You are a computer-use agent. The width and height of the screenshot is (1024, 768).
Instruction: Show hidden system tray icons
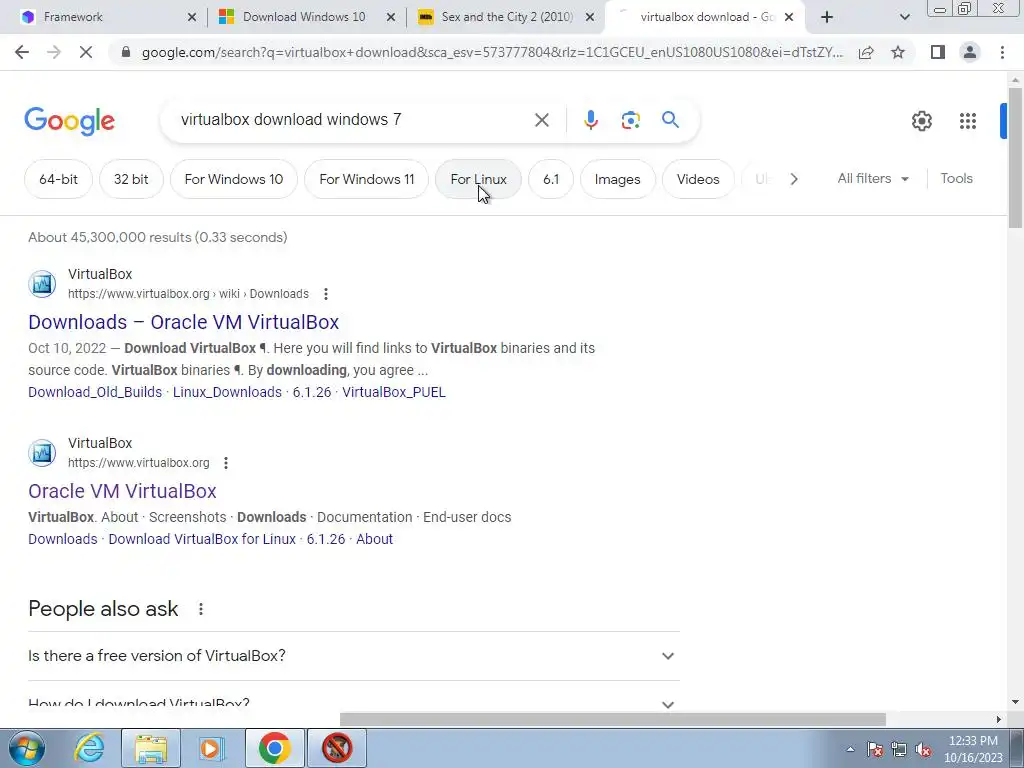tap(850, 750)
